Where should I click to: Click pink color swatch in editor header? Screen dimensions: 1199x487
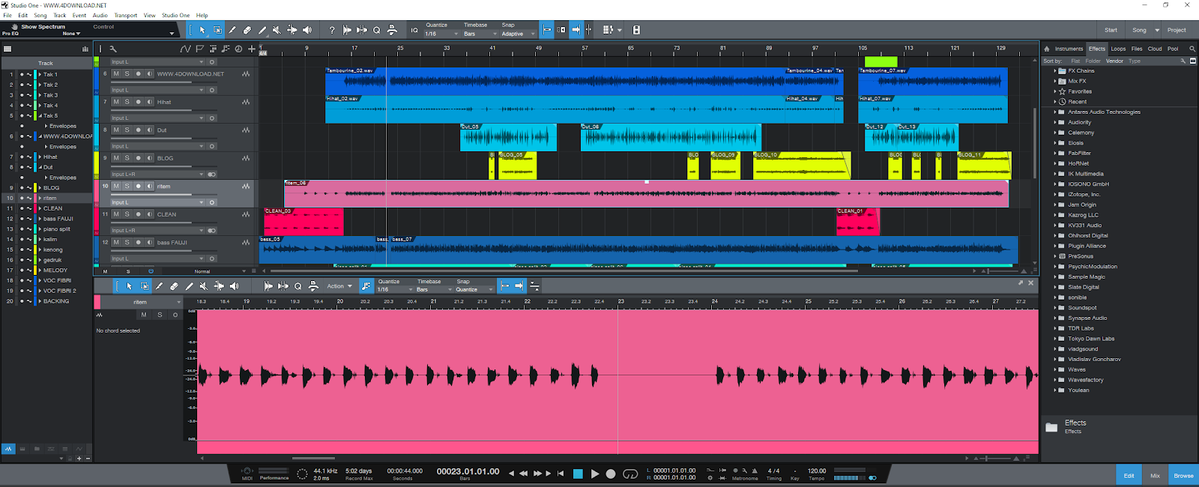click(x=97, y=302)
